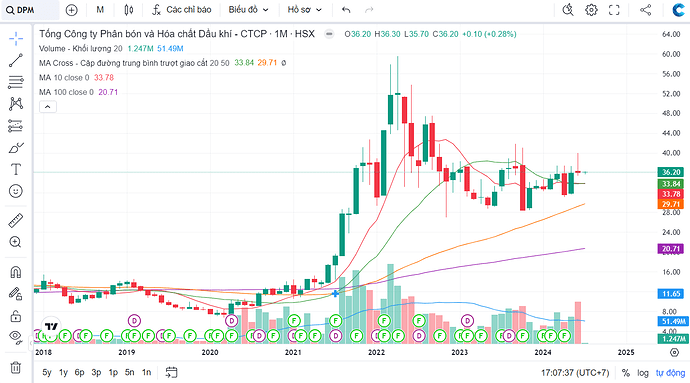Open the go to date calendar

click(171, 372)
